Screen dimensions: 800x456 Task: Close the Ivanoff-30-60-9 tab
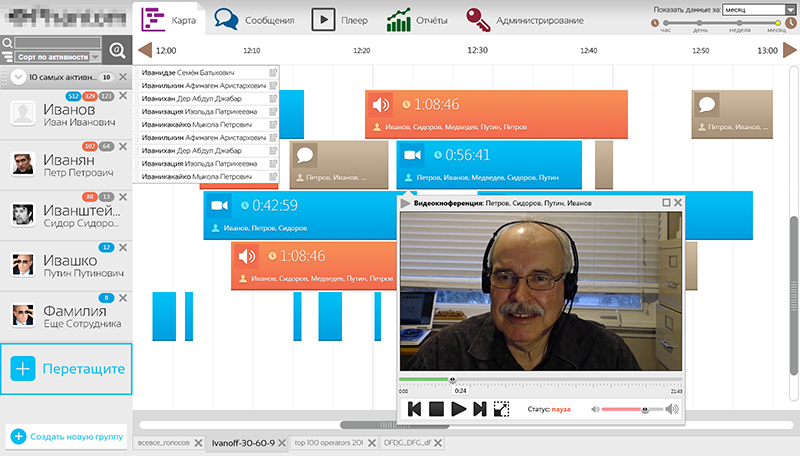(282, 443)
